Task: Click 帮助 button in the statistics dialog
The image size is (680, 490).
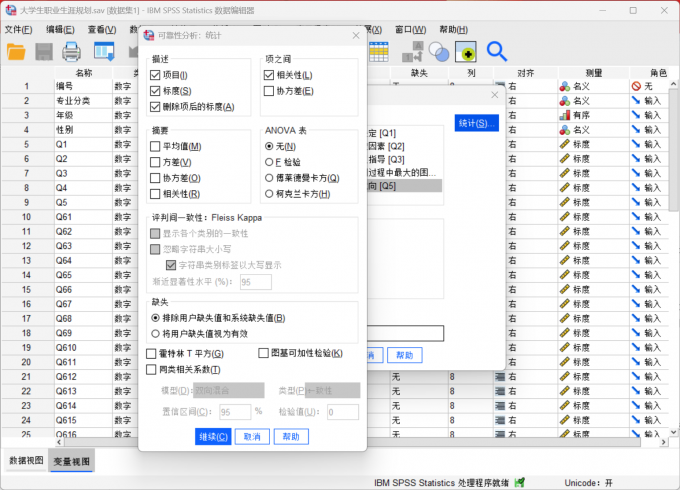Action: (x=291, y=437)
